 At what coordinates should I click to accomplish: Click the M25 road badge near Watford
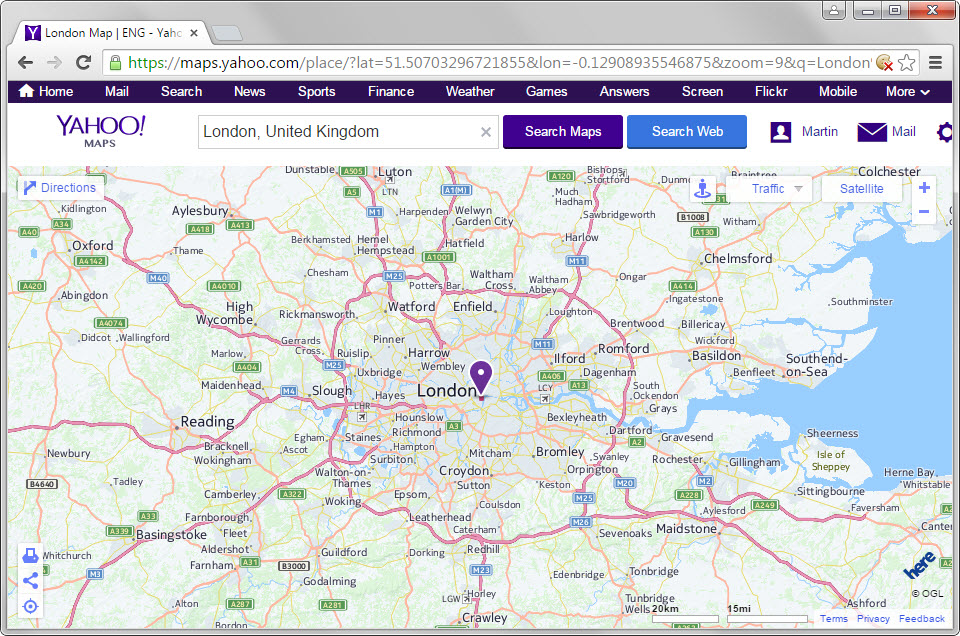pos(394,276)
